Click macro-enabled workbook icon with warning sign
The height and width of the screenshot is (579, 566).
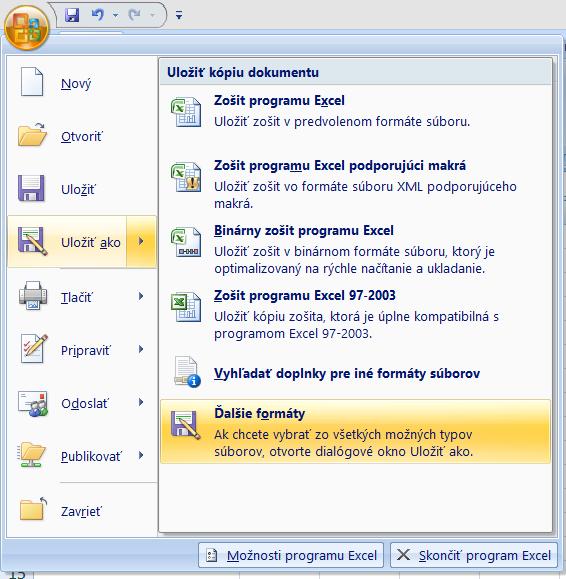(x=186, y=177)
